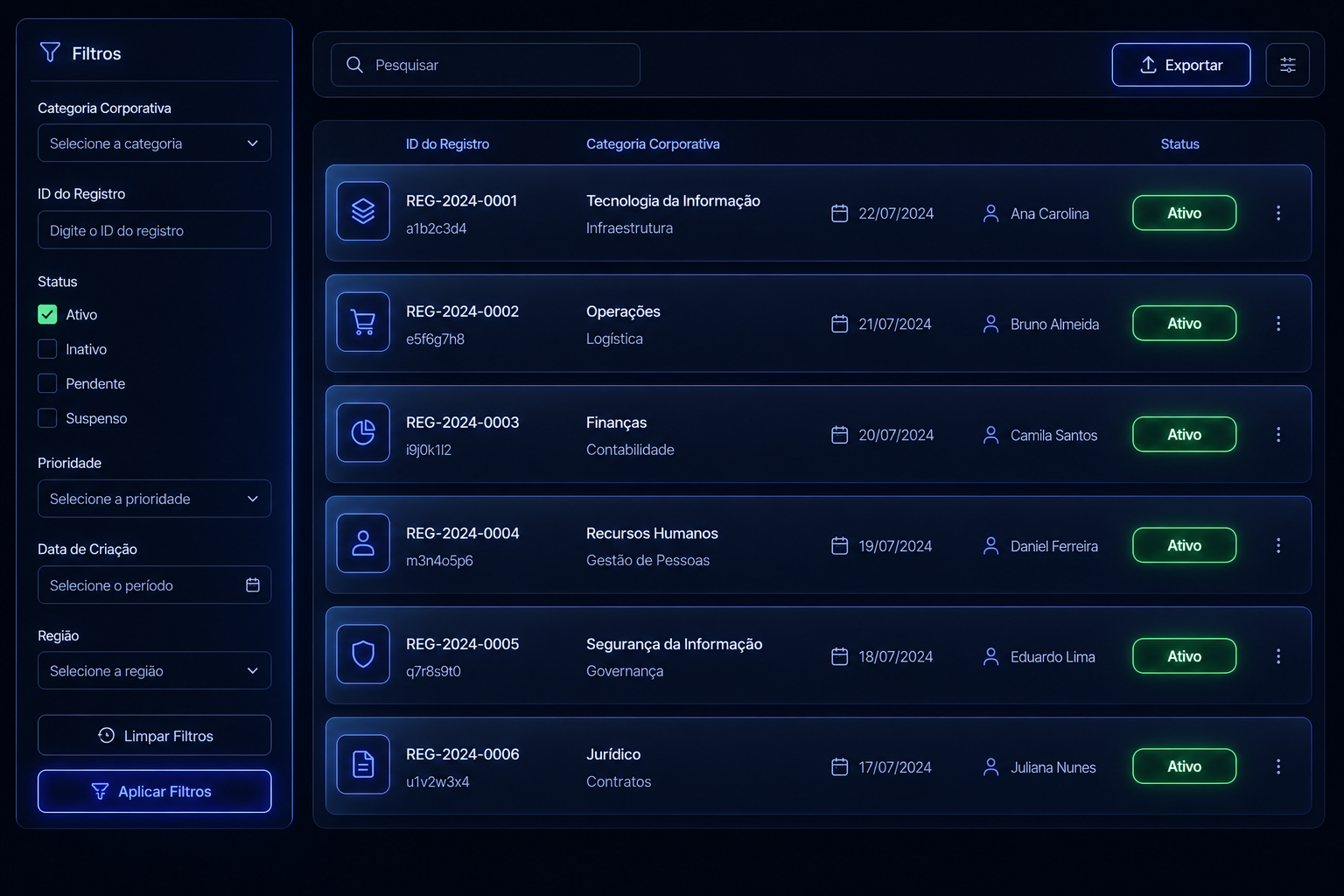Click subcategory text Contabilidade
Screen dimensions: 1344x896
coord(630,450)
